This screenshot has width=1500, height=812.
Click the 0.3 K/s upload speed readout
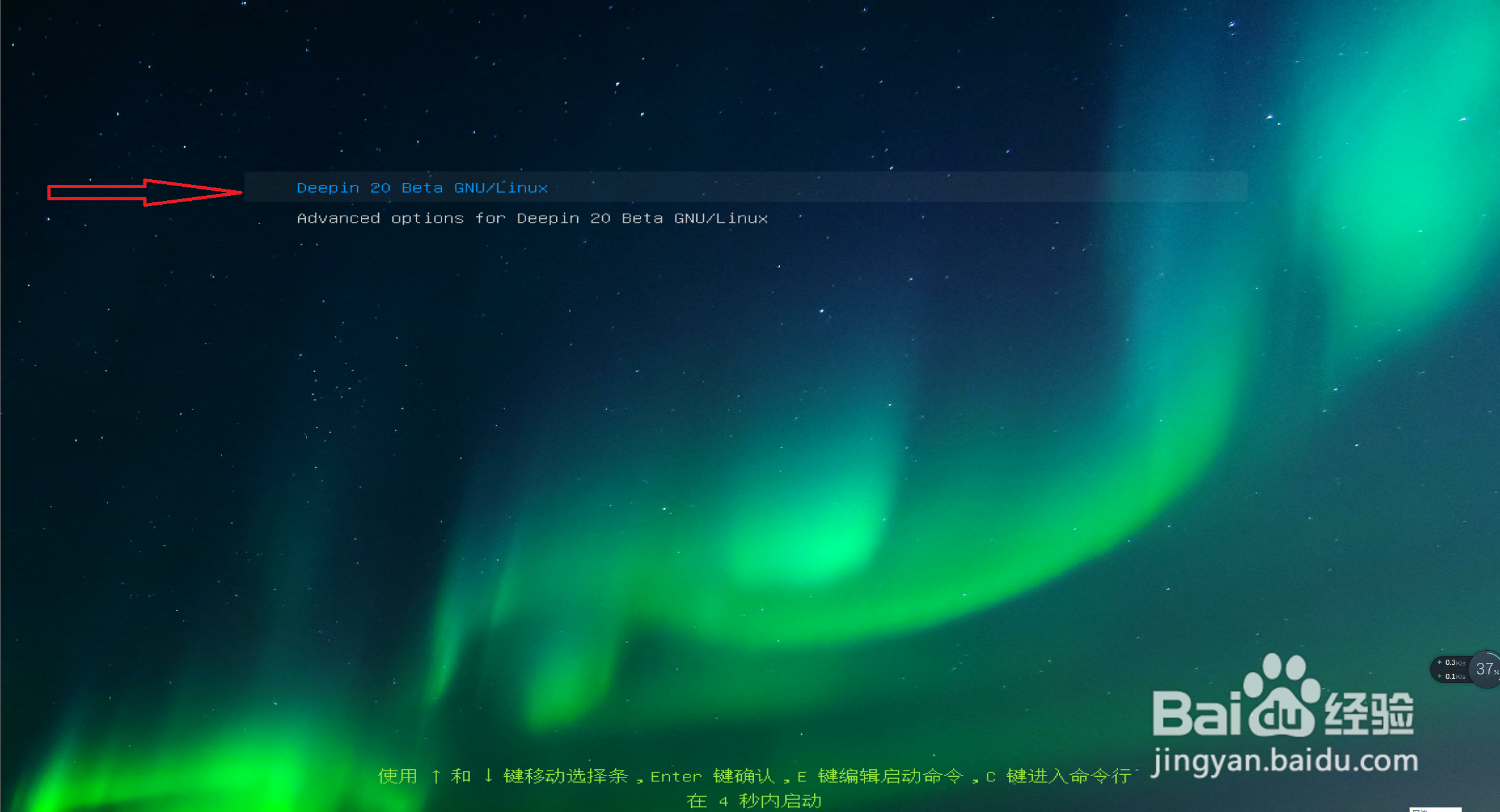point(1454,662)
